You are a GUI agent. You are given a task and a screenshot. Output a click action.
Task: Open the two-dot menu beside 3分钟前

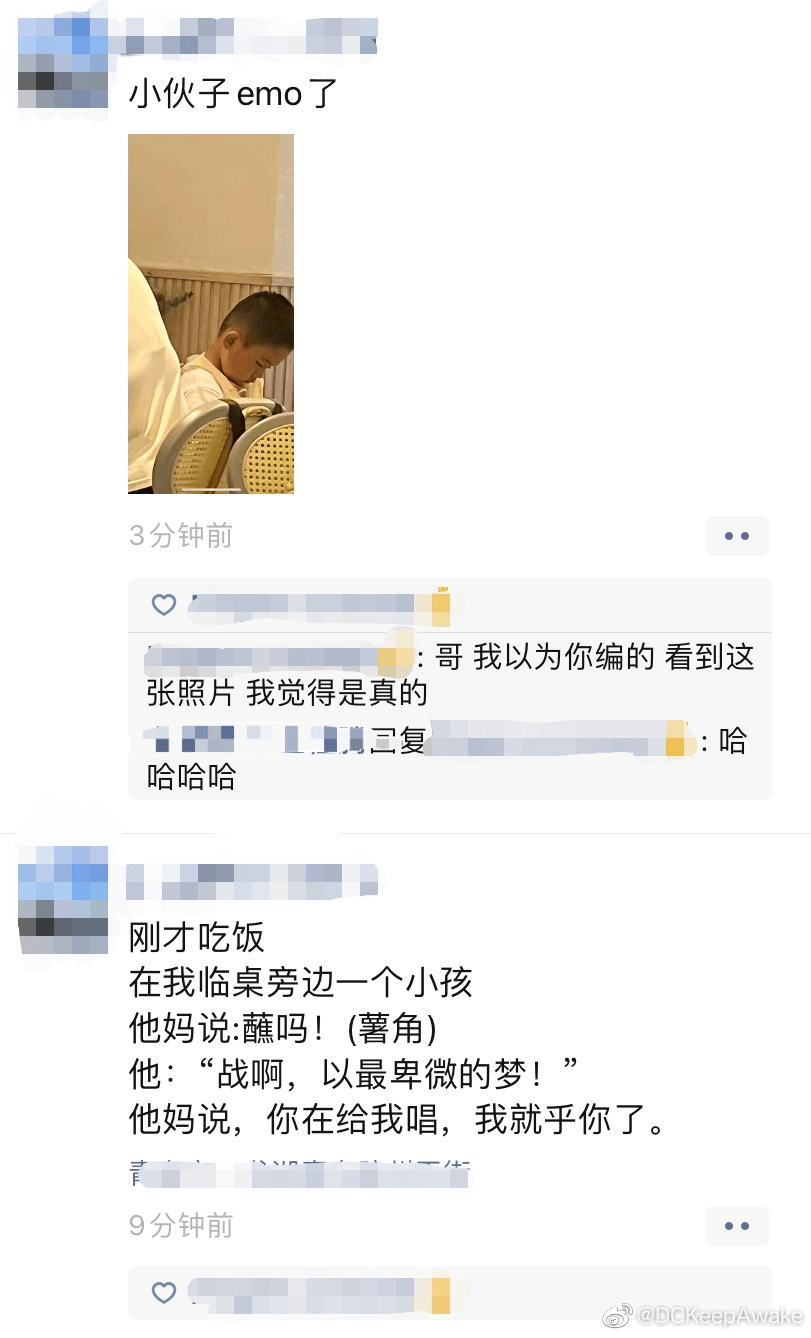(x=737, y=536)
